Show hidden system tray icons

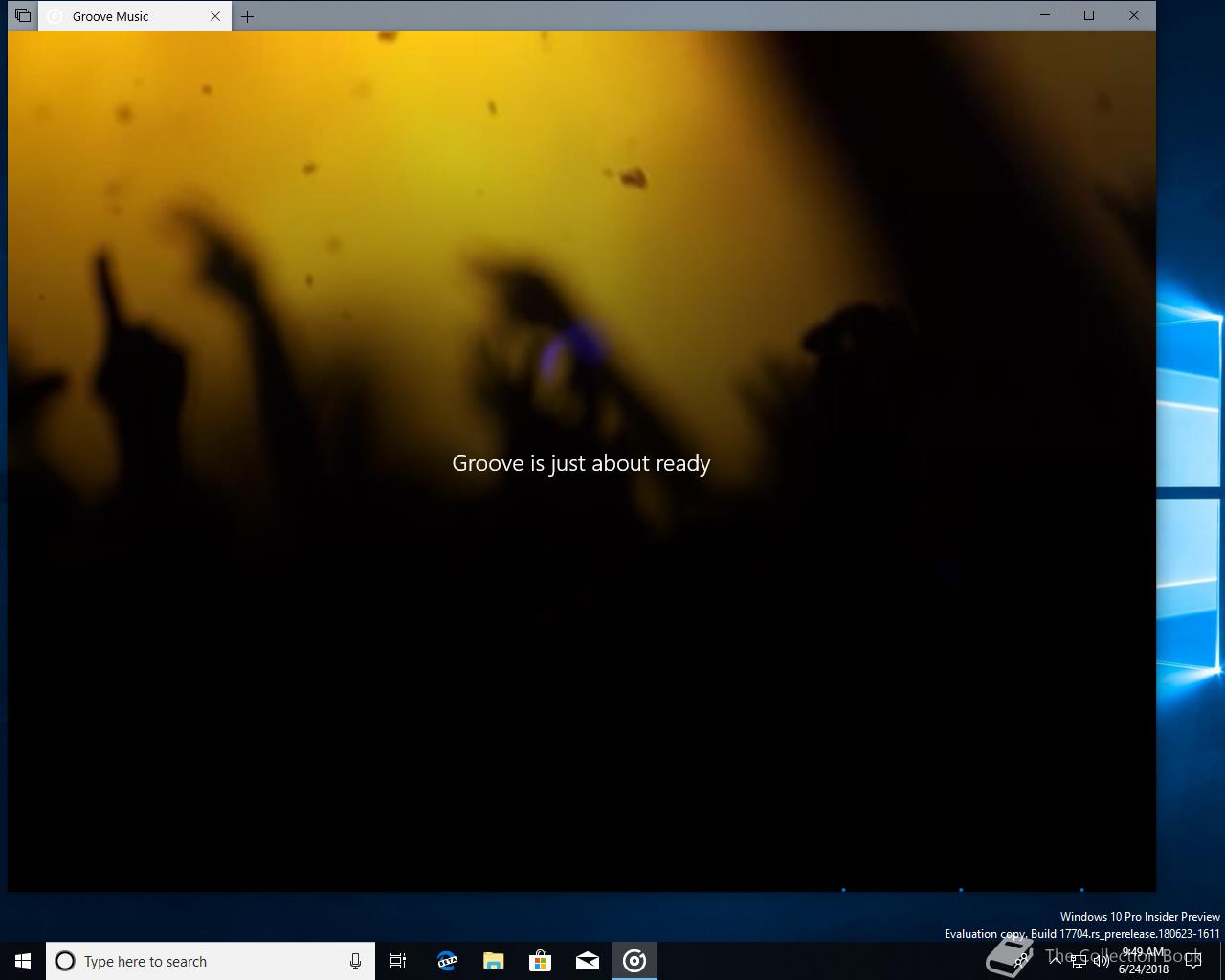pos(1056,961)
